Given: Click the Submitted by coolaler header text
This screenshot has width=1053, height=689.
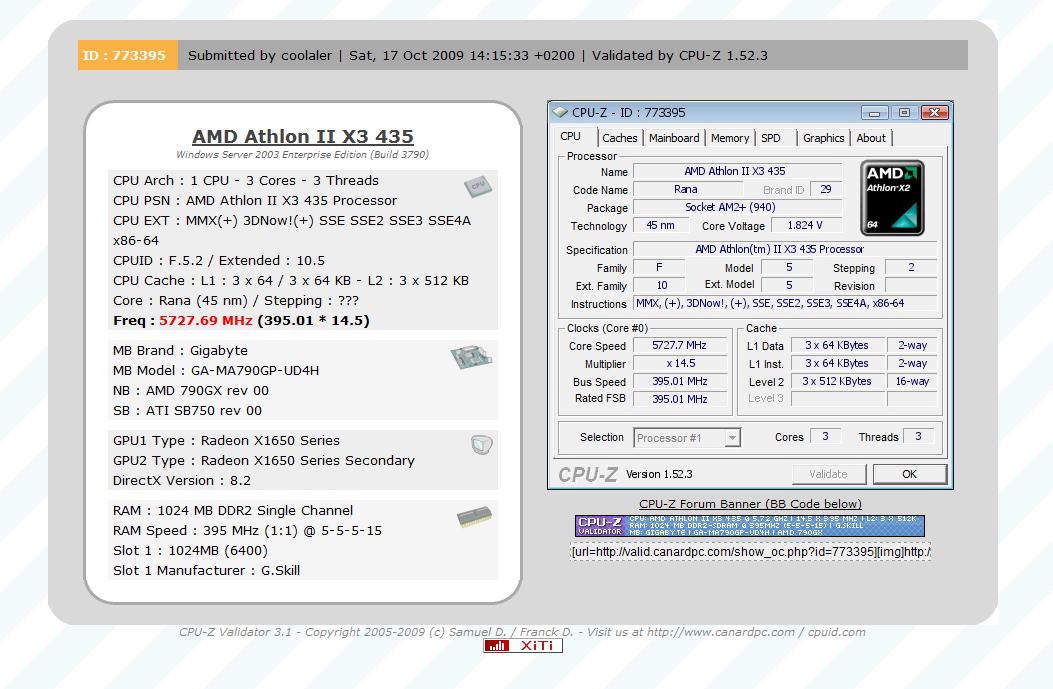Looking at the screenshot, I should pyautogui.click(x=260, y=56).
